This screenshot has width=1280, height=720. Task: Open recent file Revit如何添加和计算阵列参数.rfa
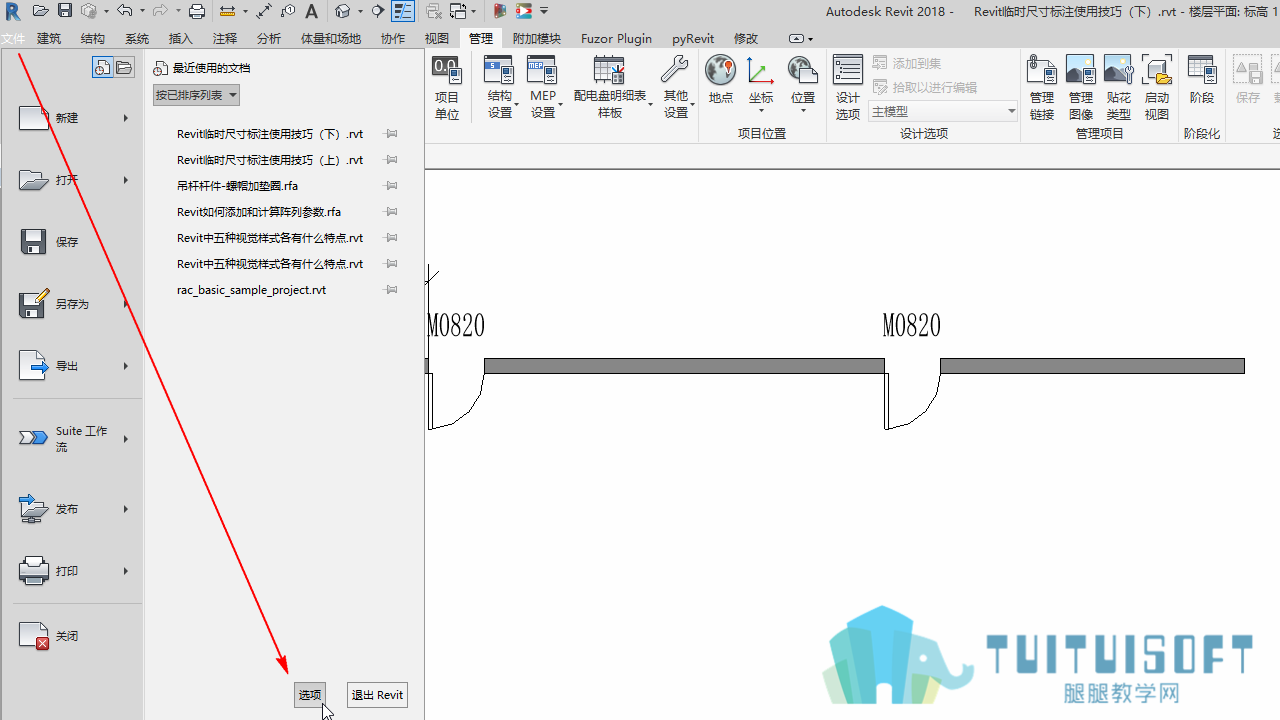[x=259, y=212]
